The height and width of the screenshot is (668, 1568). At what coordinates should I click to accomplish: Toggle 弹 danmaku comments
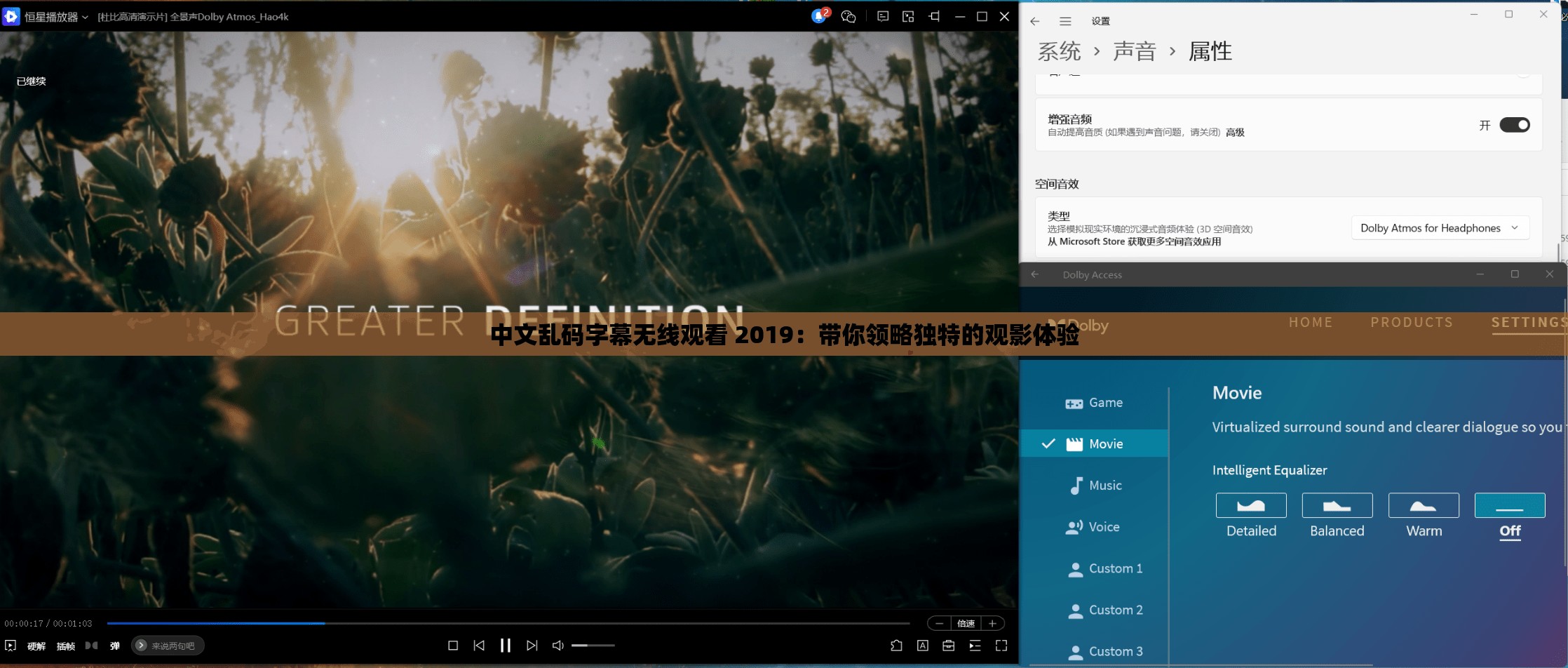[x=115, y=646]
